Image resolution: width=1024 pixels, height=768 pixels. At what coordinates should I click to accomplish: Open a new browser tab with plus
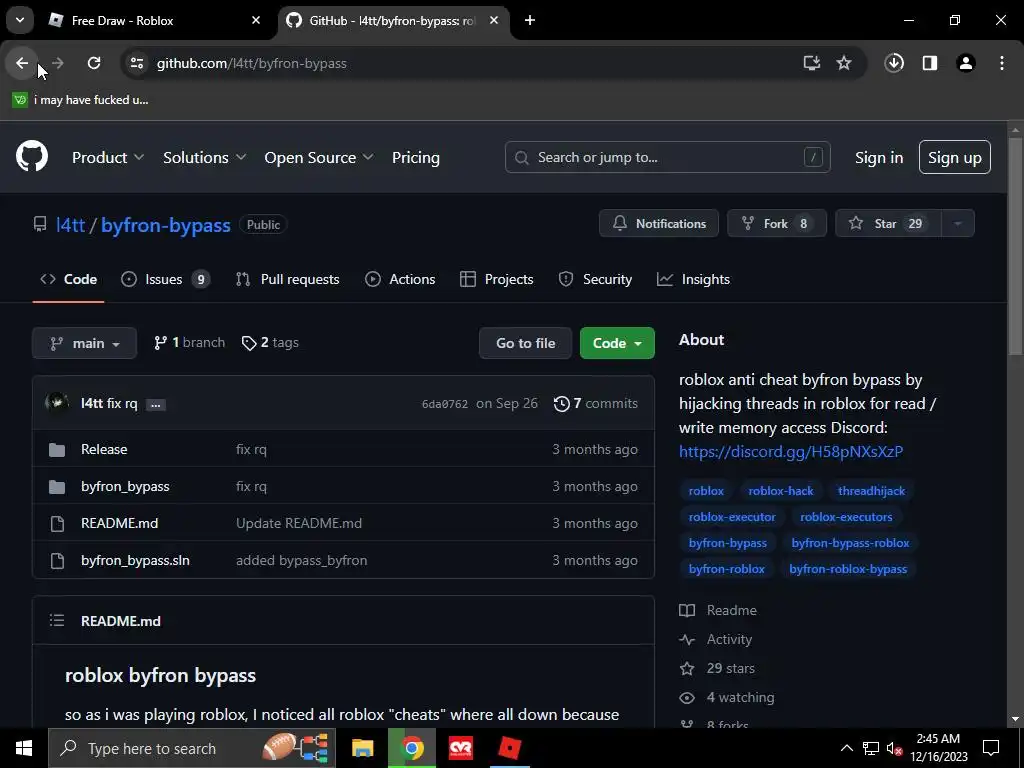[x=530, y=20]
